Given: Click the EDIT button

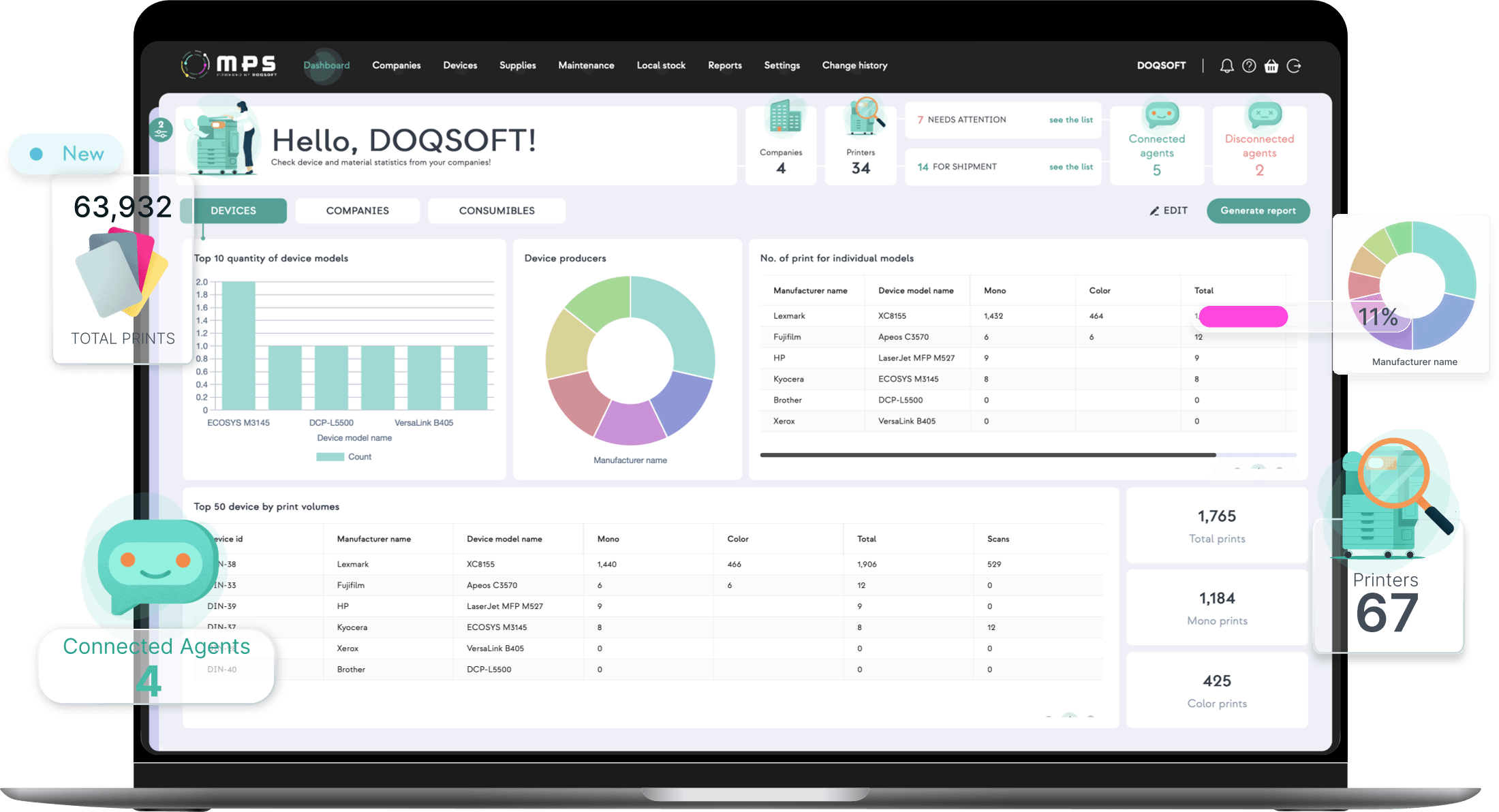Looking at the screenshot, I should (x=1169, y=210).
